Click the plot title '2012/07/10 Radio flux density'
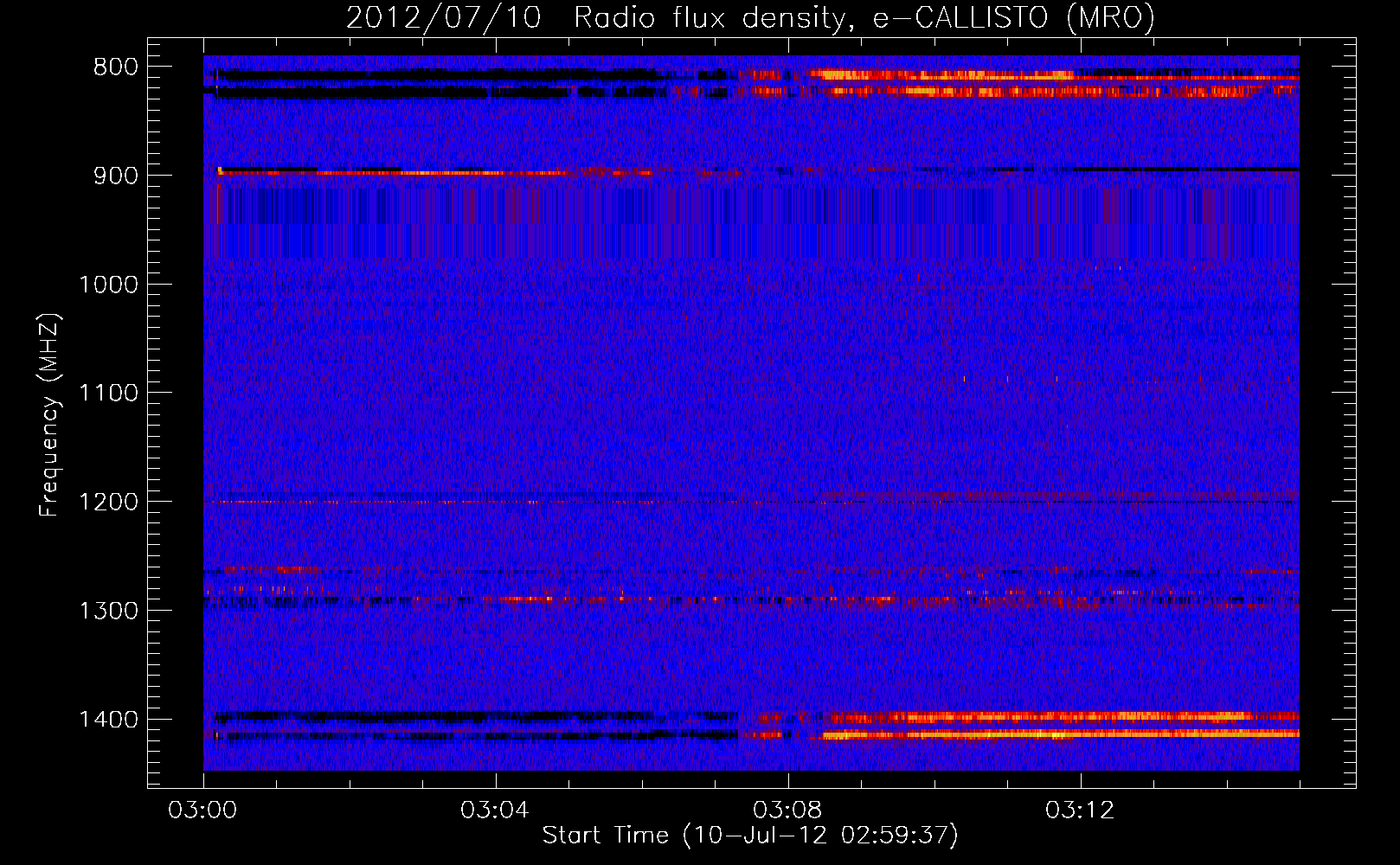Image resolution: width=1400 pixels, height=865 pixels. tap(750, 17)
